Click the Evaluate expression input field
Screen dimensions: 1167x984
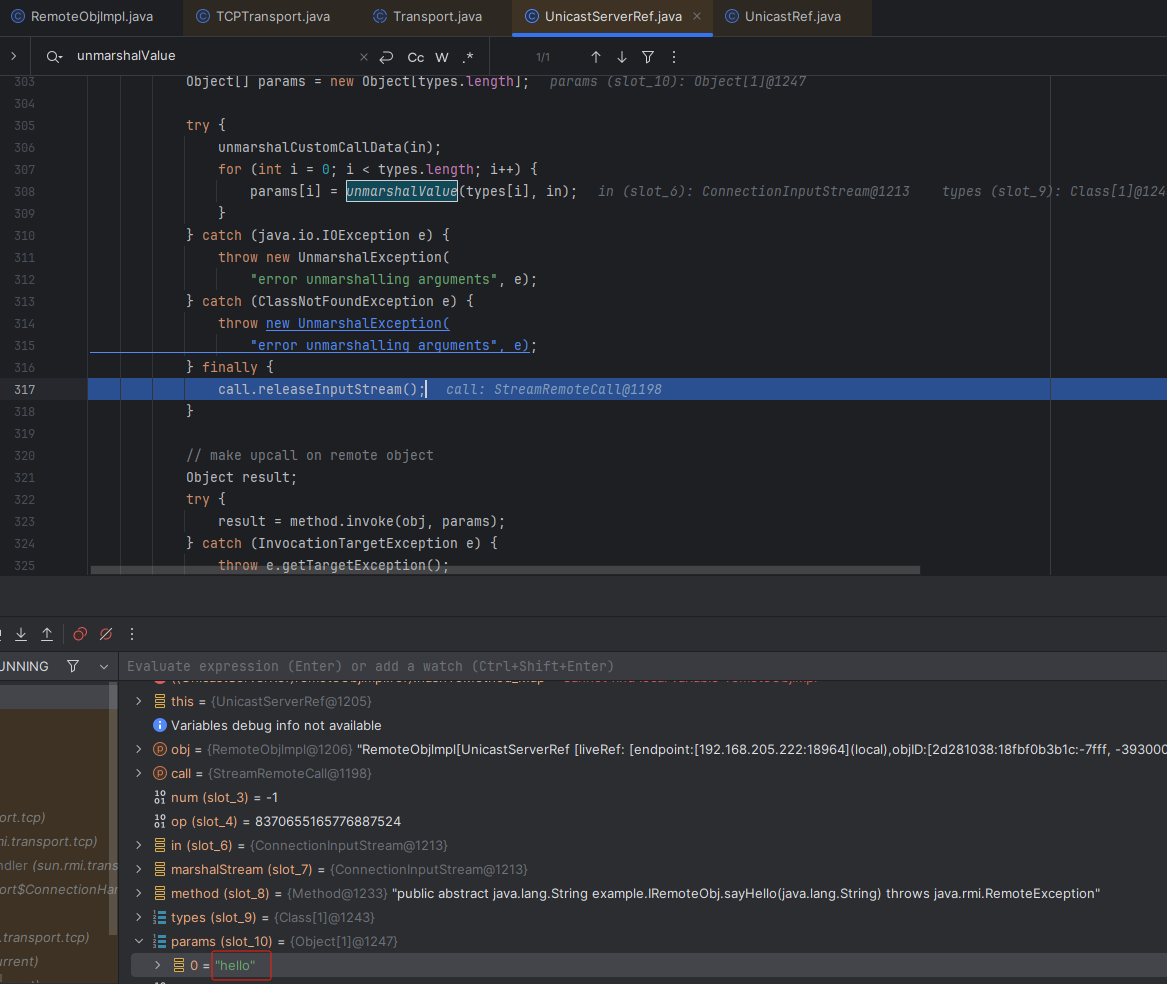pyautogui.click(x=640, y=666)
